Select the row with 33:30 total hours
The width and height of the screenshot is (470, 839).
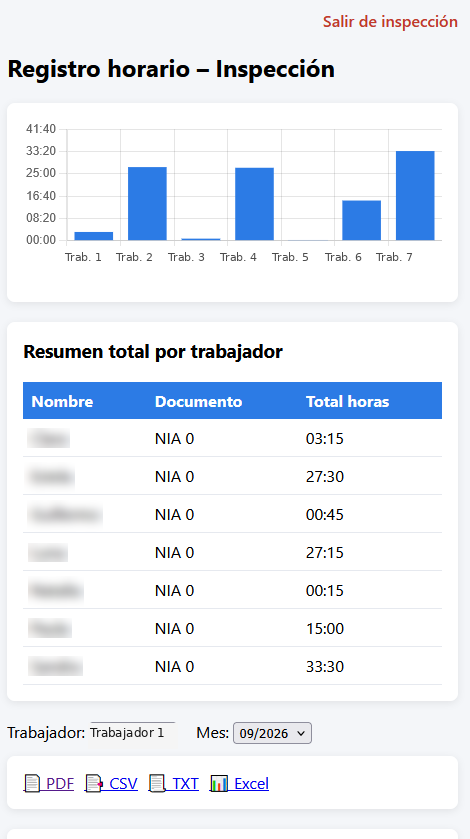[x=232, y=666]
